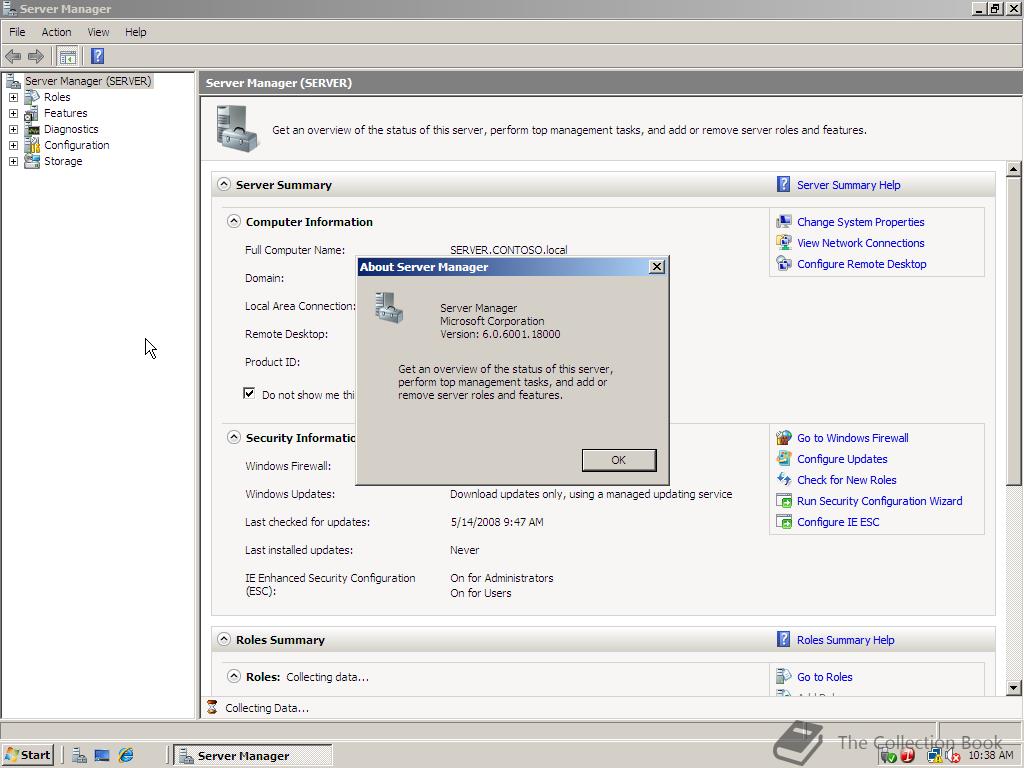
Task: Click the Go to Roles icon
Action: (x=784, y=677)
